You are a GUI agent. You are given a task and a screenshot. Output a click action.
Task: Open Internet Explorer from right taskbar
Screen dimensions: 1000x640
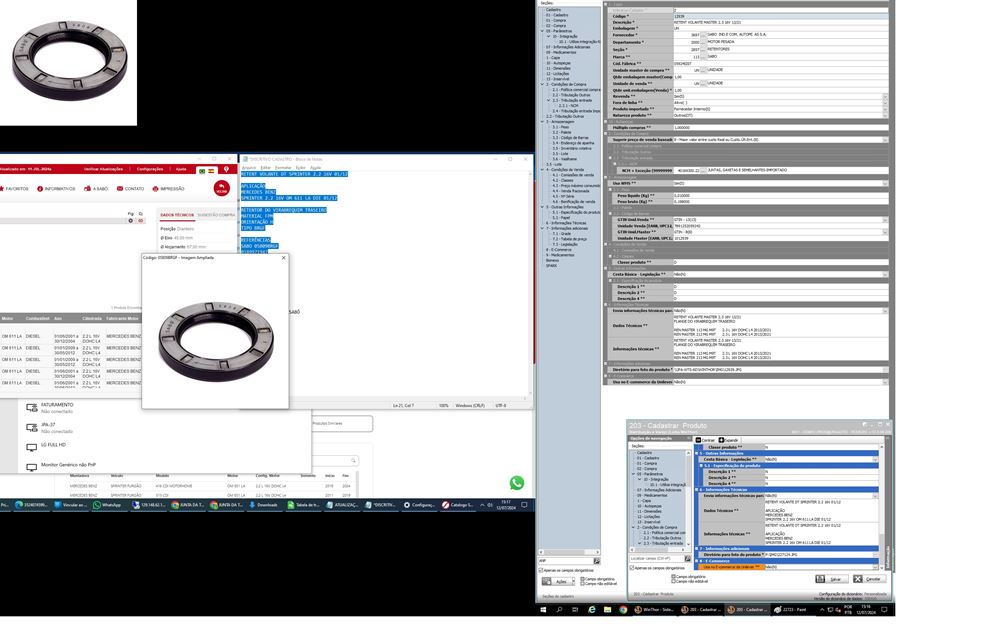(x=591, y=610)
